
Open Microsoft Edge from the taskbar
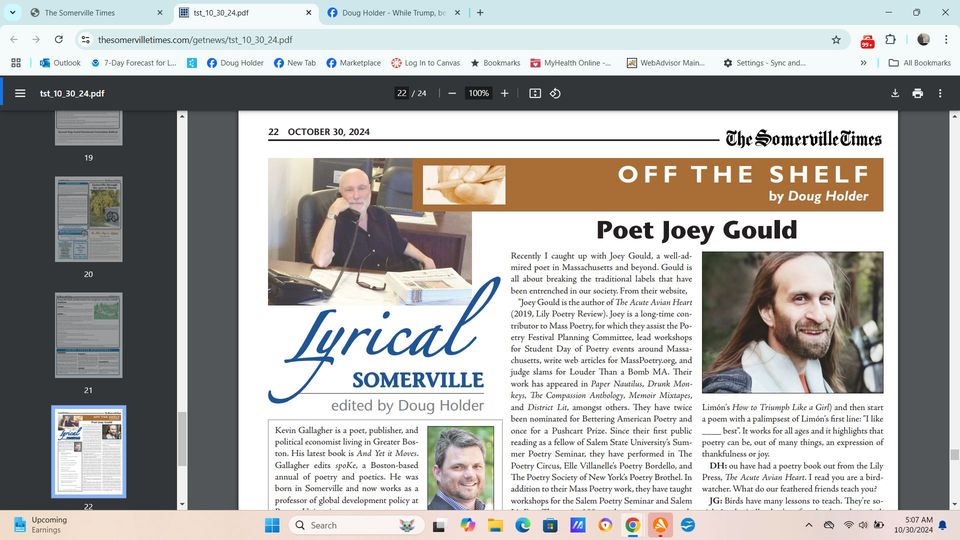pos(522,525)
